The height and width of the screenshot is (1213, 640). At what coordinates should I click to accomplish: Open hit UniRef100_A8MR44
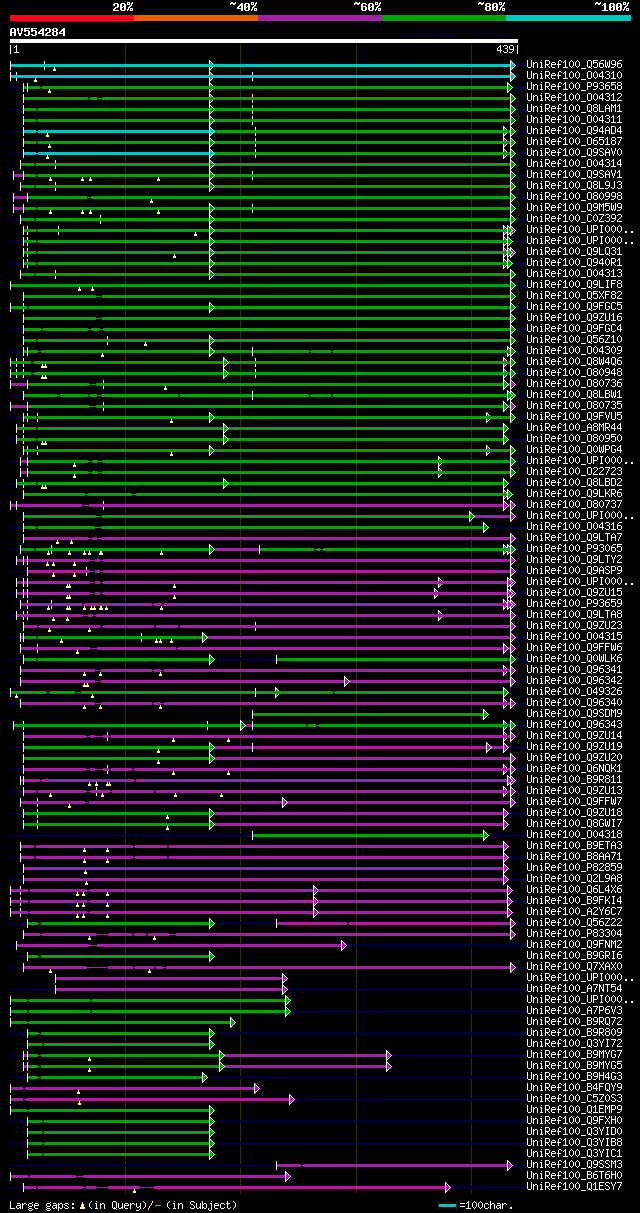(x=574, y=427)
